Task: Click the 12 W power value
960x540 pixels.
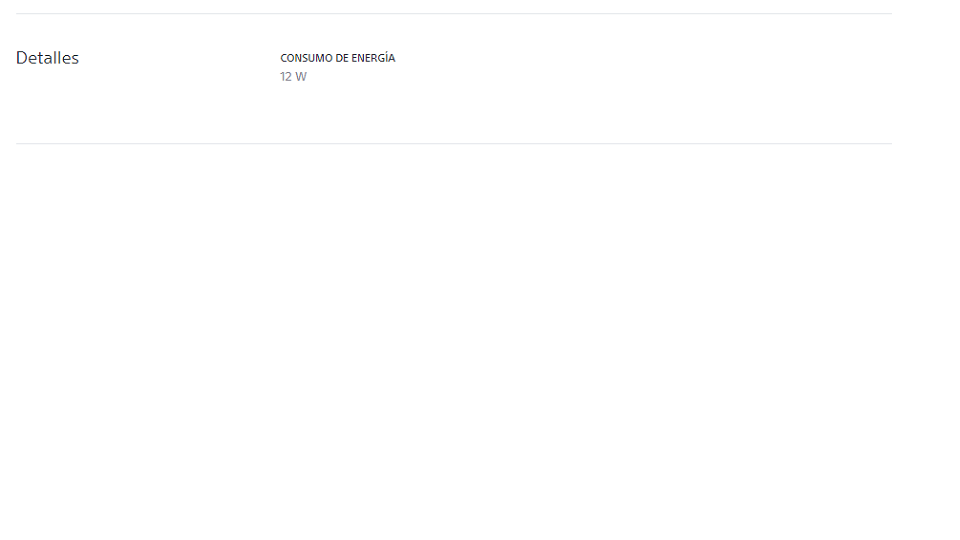Action: point(293,77)
